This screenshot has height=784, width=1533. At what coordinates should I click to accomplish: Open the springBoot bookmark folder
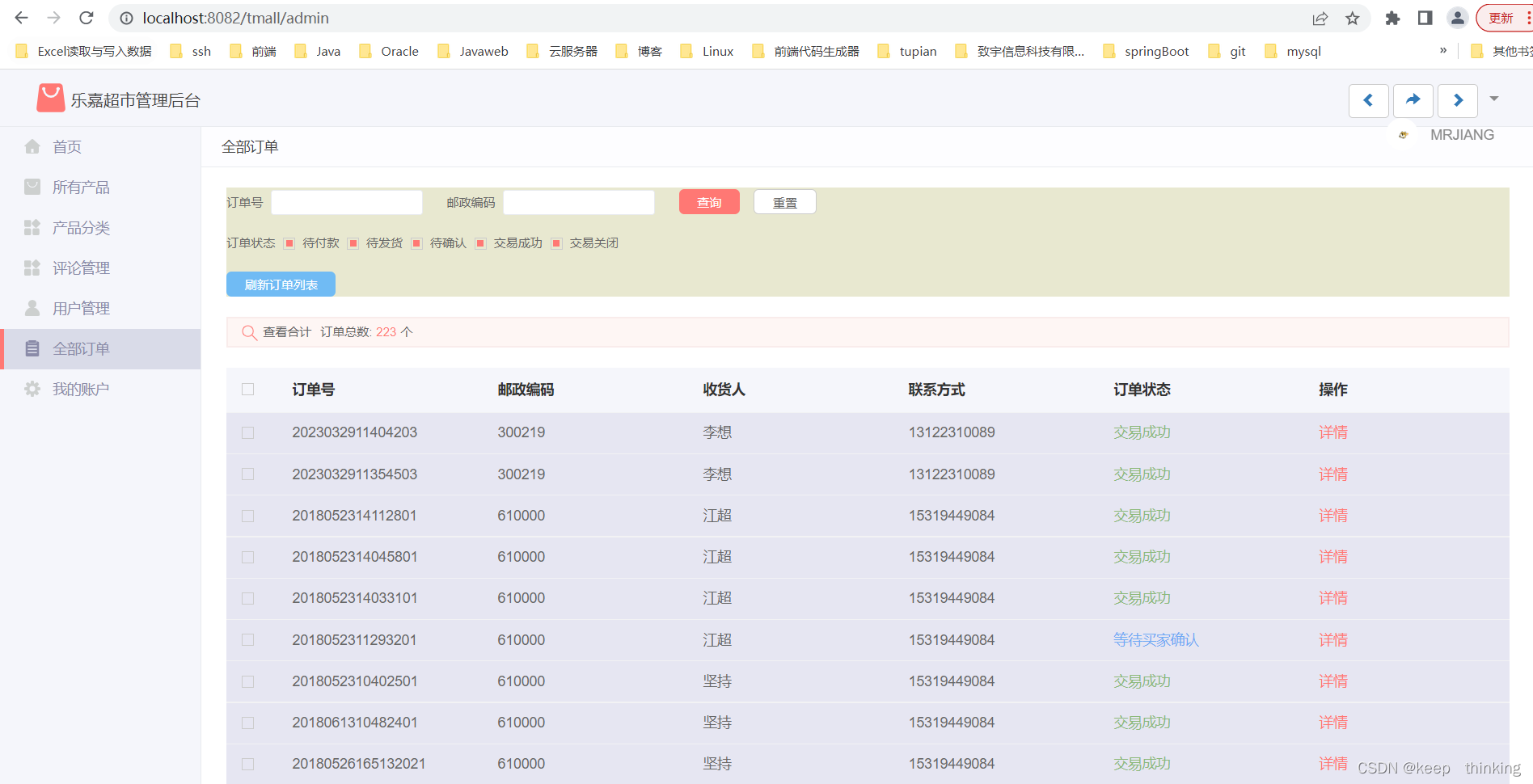1146,51
